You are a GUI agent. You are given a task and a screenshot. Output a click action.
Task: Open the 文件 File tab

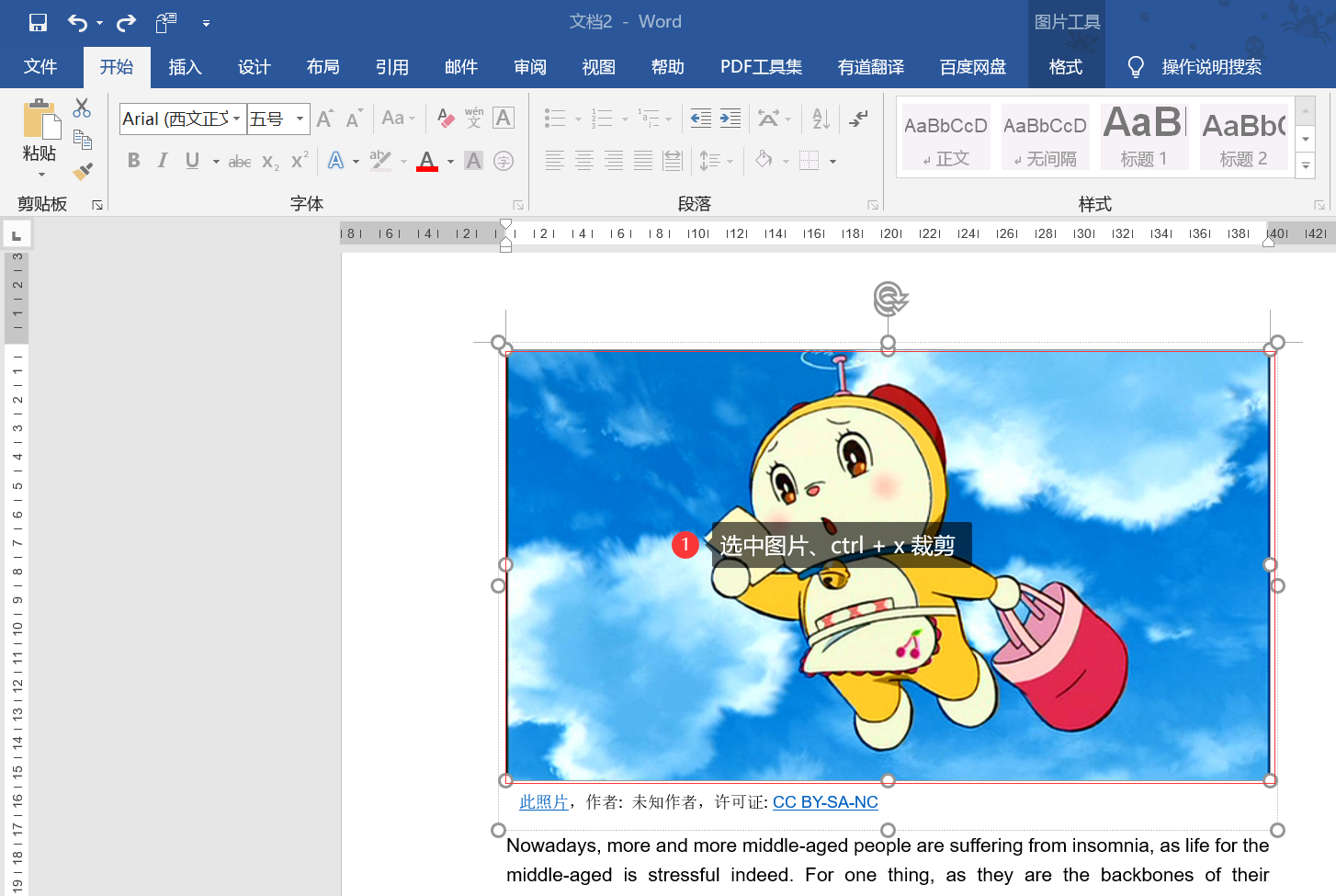point(40,67)
